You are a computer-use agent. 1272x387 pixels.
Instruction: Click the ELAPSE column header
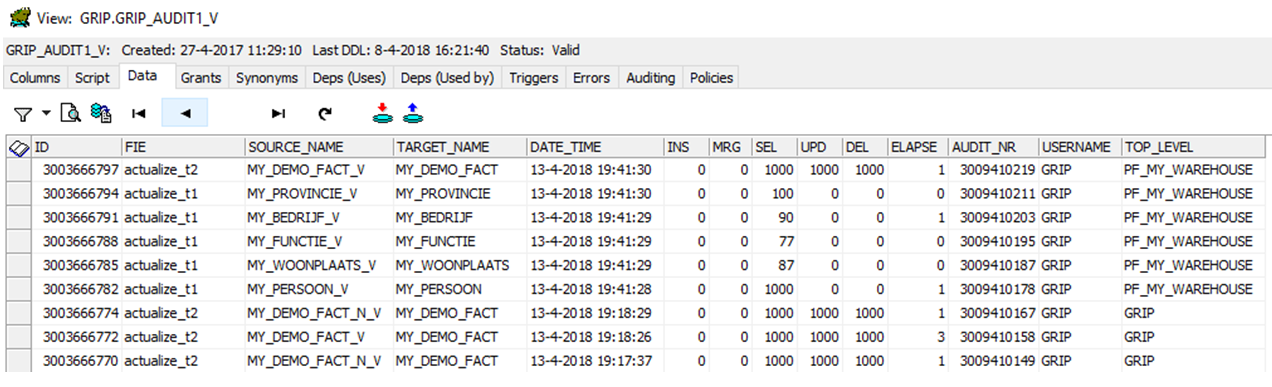(x=918, y=147)
